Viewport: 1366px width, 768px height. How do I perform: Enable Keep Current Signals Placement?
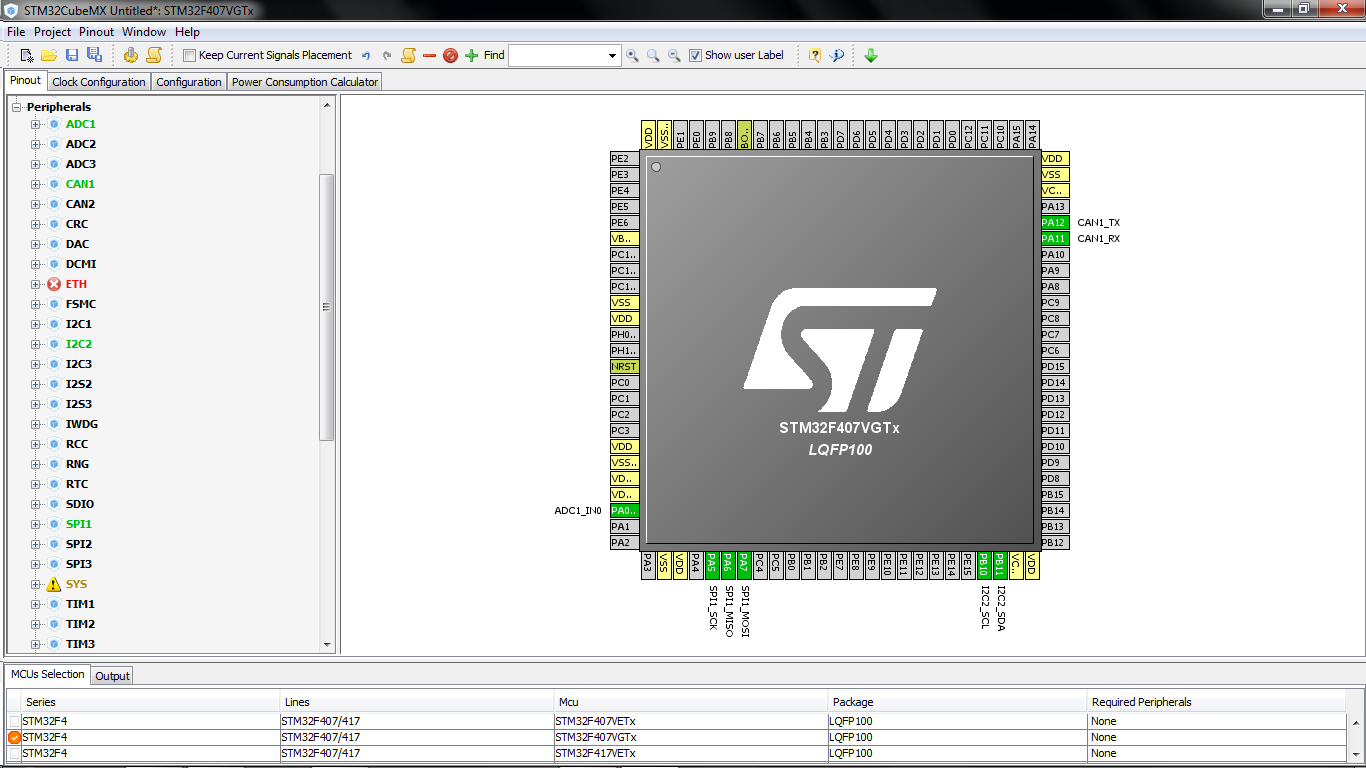tap(188, 55)
